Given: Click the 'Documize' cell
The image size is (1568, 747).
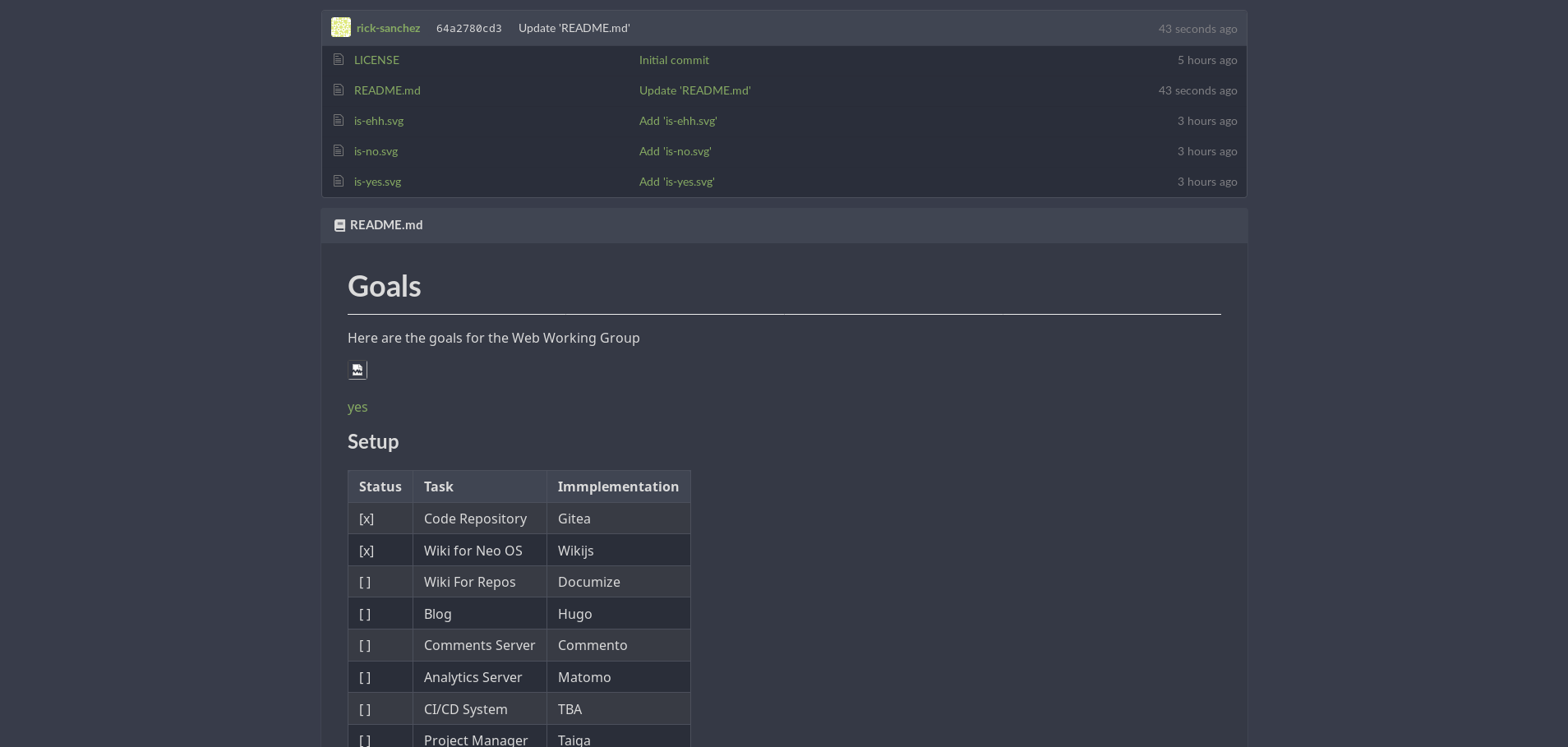Looking at the screenshot, I should [x=619, y=582].
